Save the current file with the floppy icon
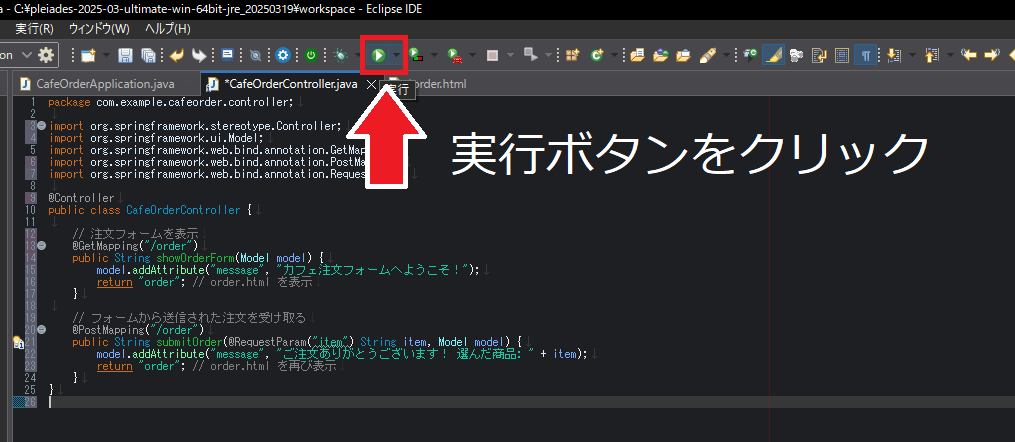The height and width of the screenshot is (442, 1015). [126, 55]
